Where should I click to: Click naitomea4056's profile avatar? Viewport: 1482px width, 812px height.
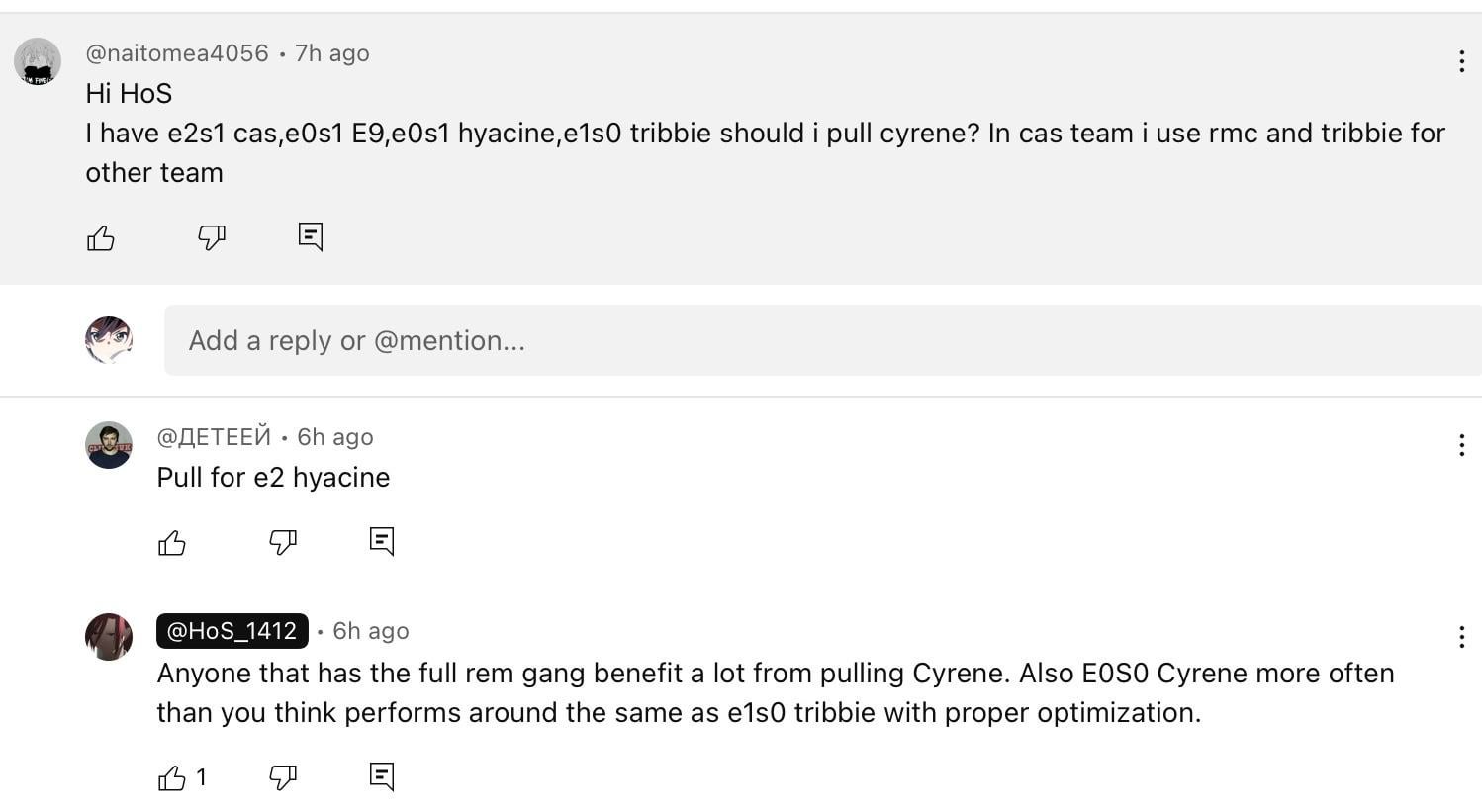pyautogui.click(x=38, y=61)
